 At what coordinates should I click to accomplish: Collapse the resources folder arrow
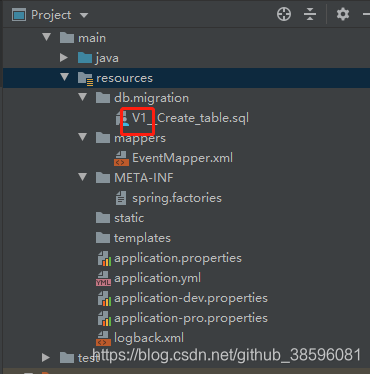point(65,77)
